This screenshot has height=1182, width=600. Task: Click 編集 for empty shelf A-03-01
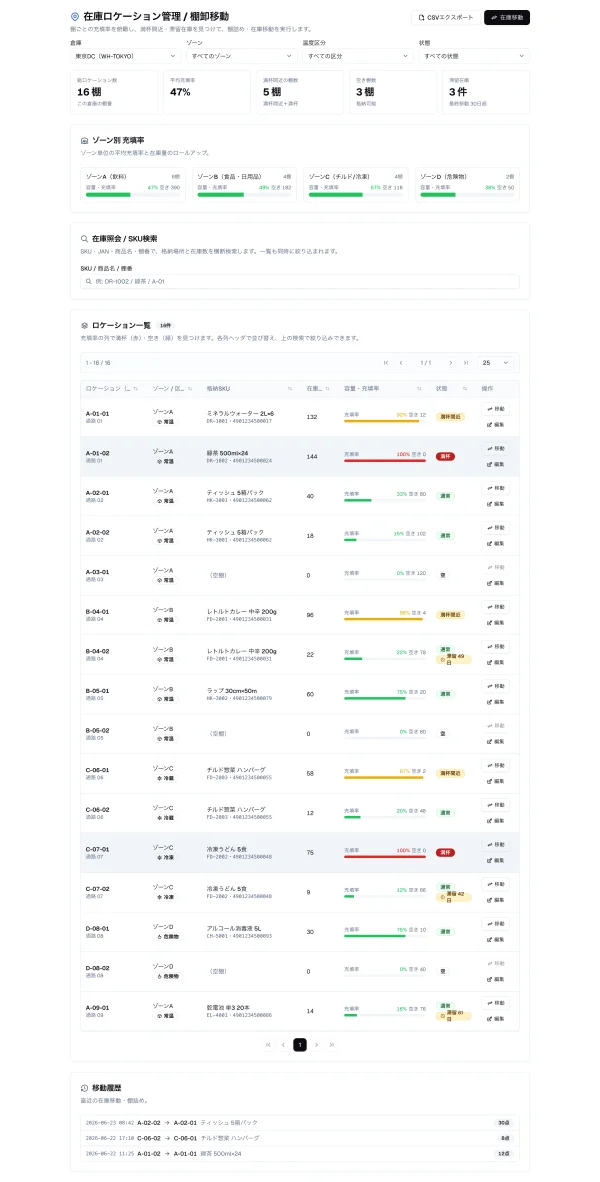[496, 583]
